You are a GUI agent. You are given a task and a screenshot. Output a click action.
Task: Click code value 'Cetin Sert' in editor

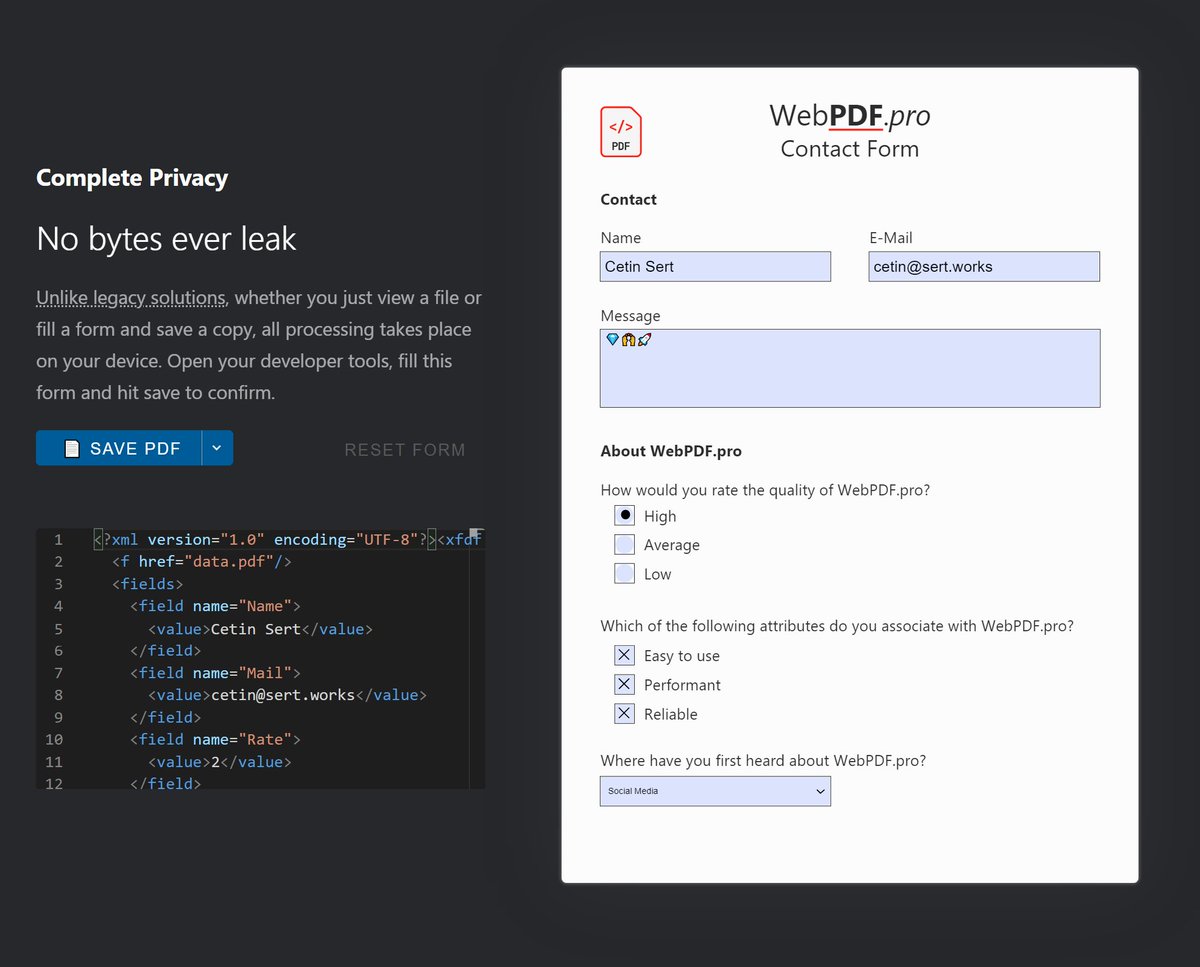[x=255, y=629]
